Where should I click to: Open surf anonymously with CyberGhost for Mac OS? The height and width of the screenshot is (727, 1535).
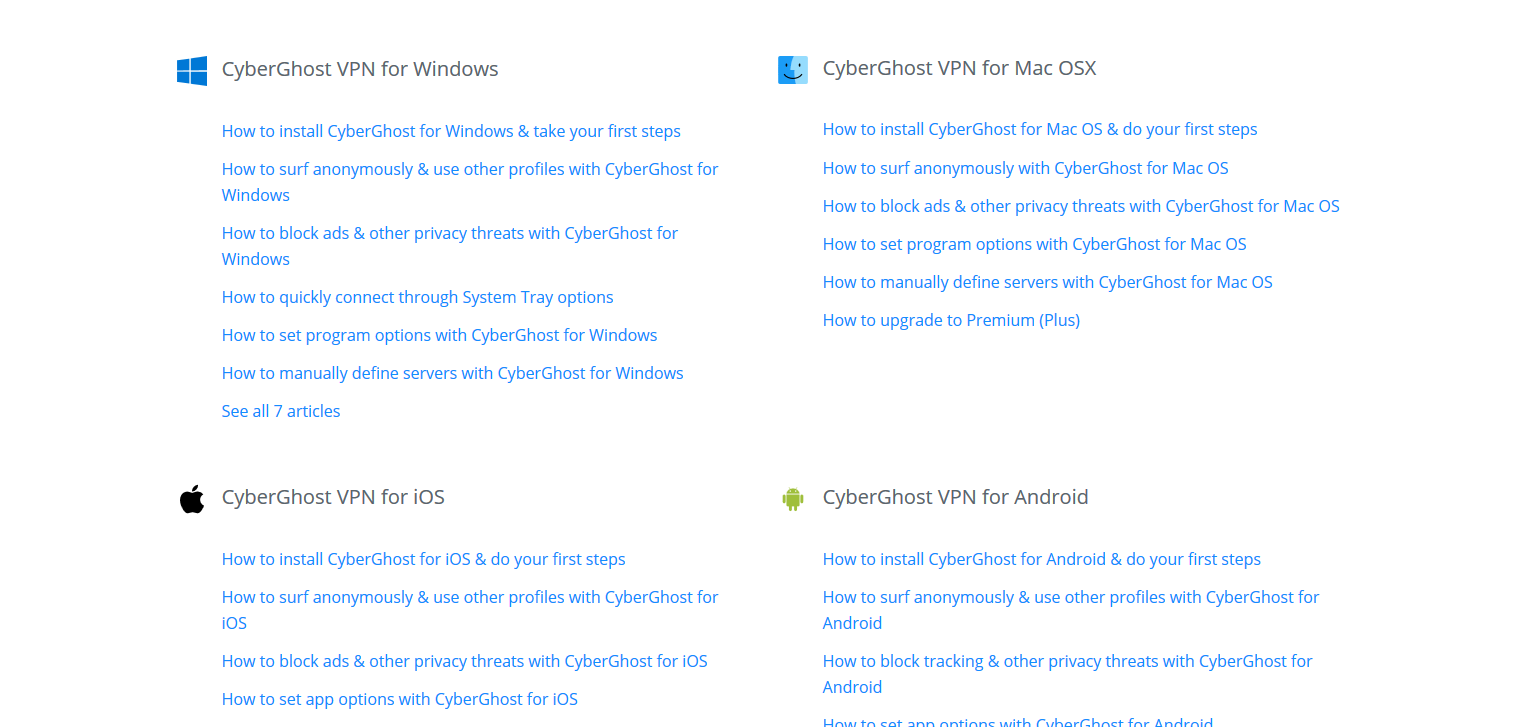tap(1026, 168)
